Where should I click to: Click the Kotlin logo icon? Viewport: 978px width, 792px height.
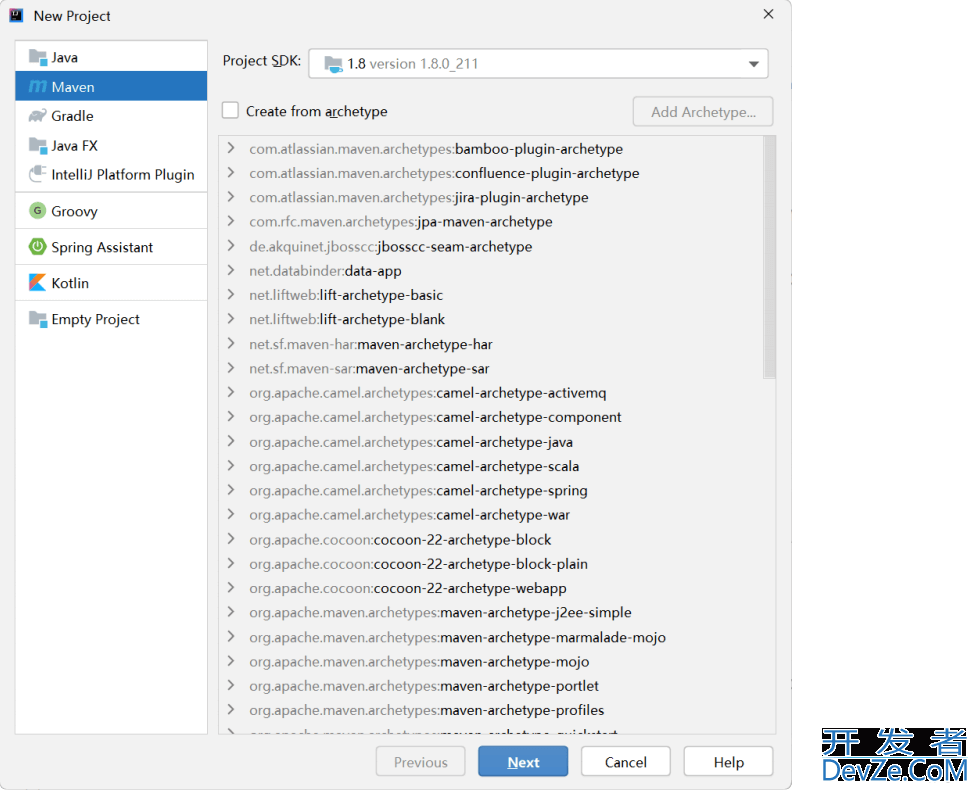[x=37, y=283]
